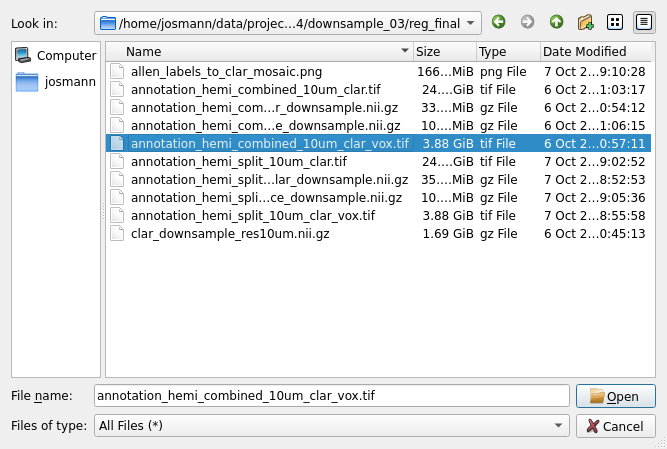Click the Forward navigation arrow icon
The image size is (667, 449).
pos(527,22)
